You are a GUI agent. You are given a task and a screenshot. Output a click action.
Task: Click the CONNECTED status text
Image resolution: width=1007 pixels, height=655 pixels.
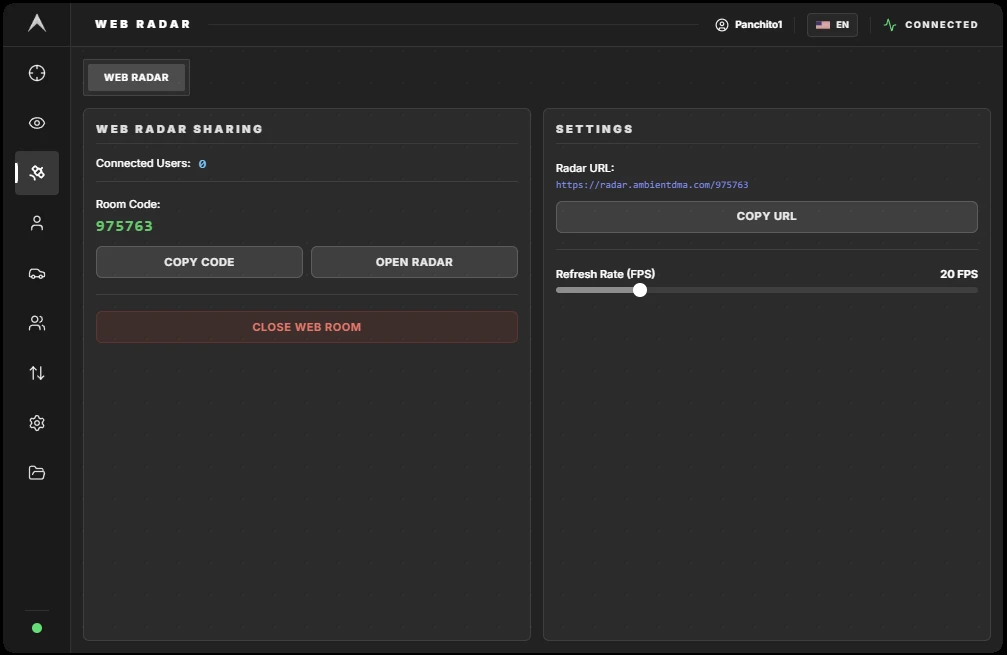[941, 24]
